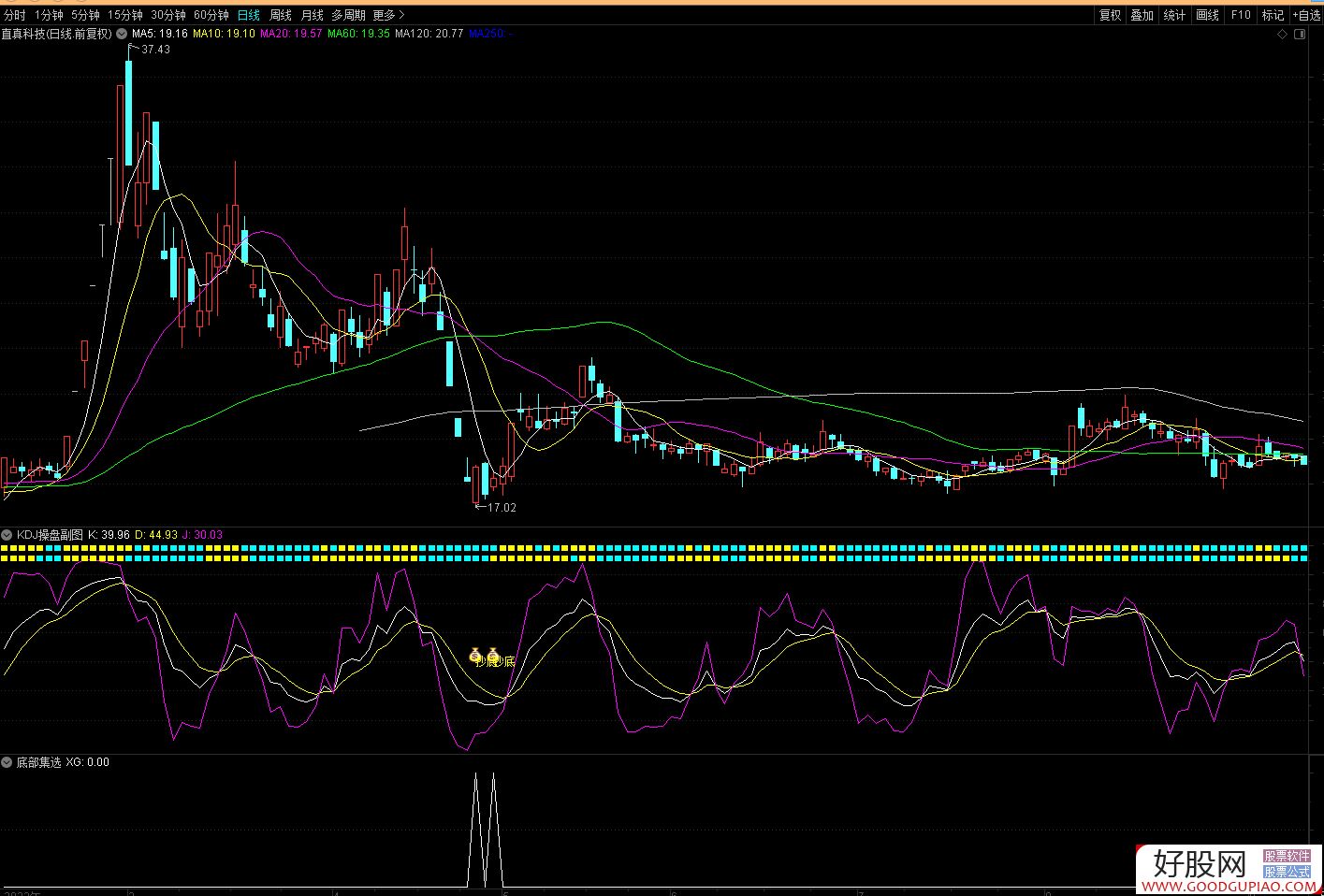The width and height of the screenshot is (1324, 896).
Task: Add stock via +自选 button
Action: point(1306,15)
